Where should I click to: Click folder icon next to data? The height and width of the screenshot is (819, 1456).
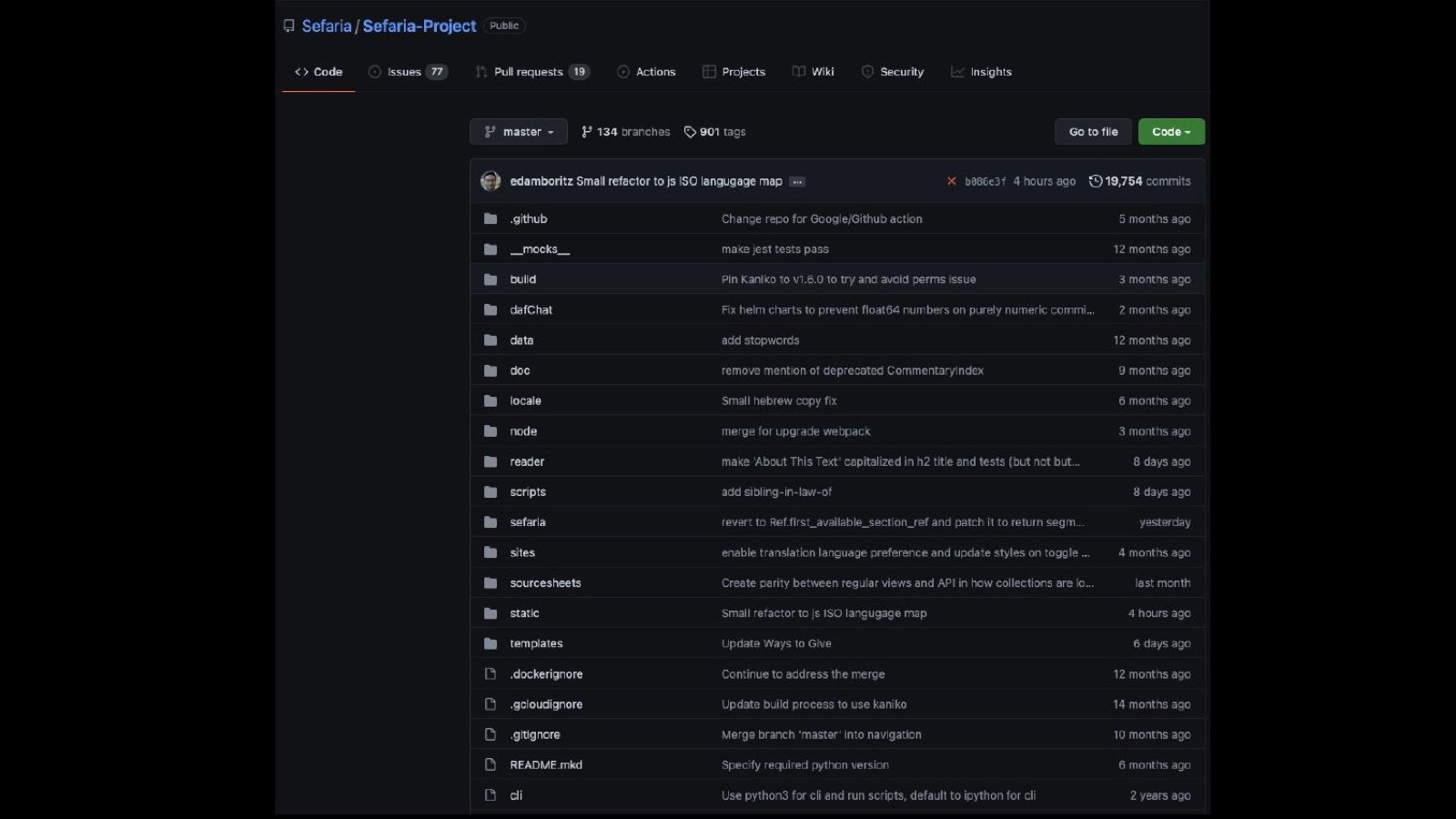click(x=490, y=340)
